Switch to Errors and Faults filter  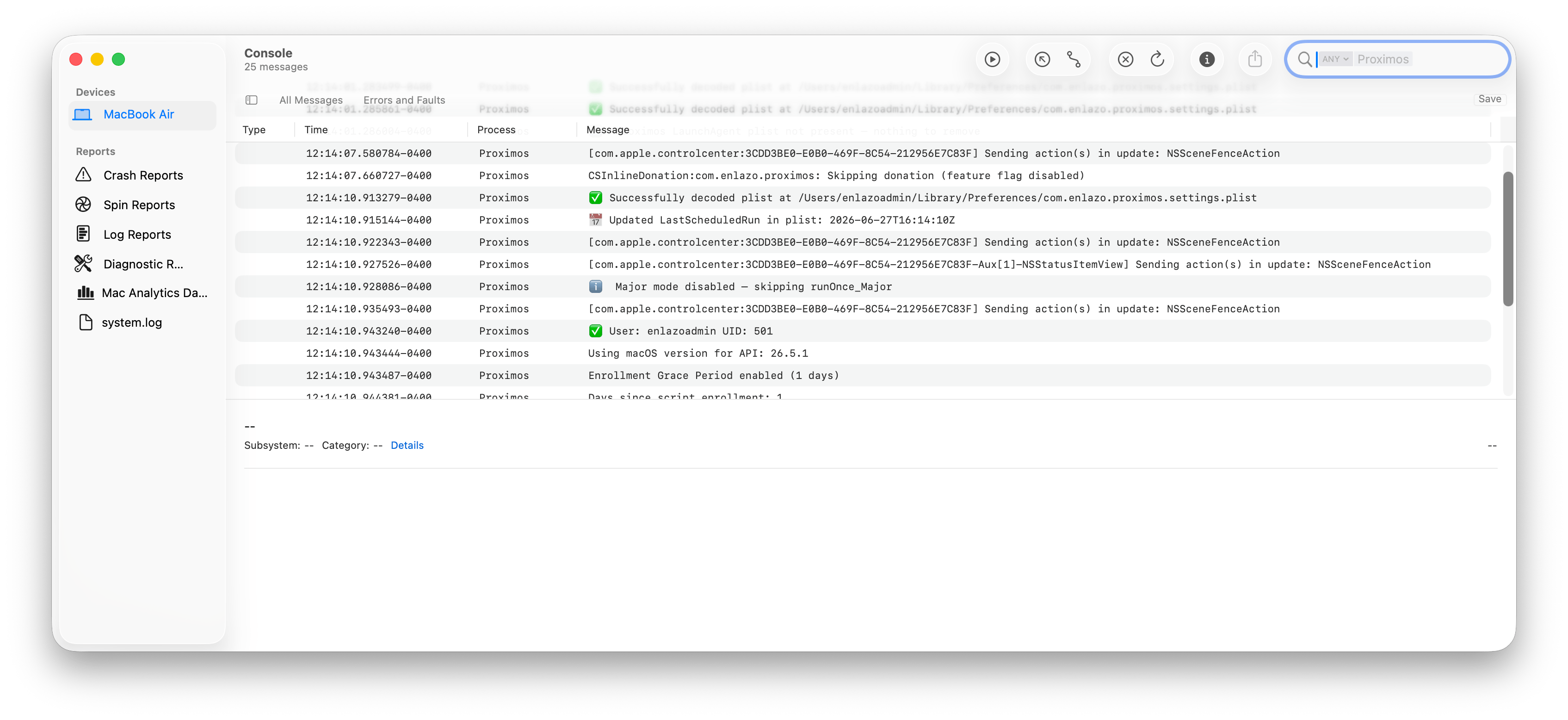(x=404, y=100)
